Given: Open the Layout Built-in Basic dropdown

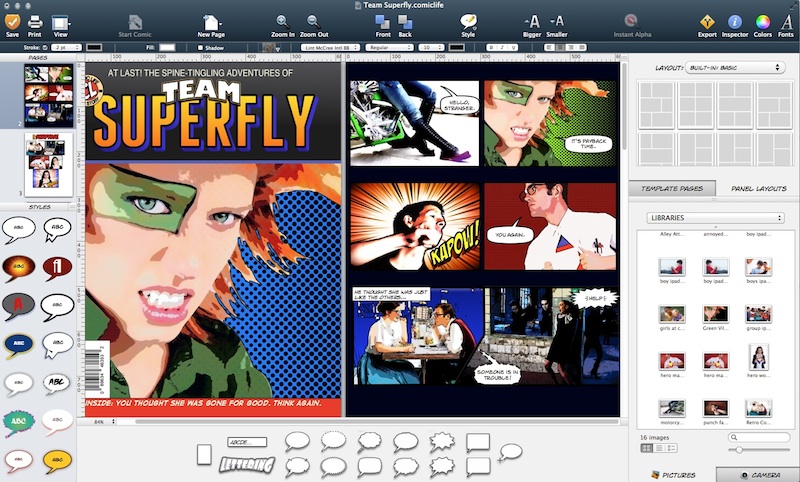Looking at the screenshot, I should pos(734,68).
